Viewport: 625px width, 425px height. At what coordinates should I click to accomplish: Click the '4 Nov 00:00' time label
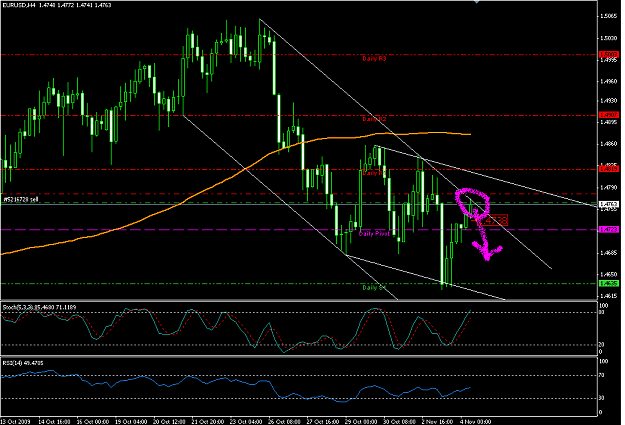[476, 421]
